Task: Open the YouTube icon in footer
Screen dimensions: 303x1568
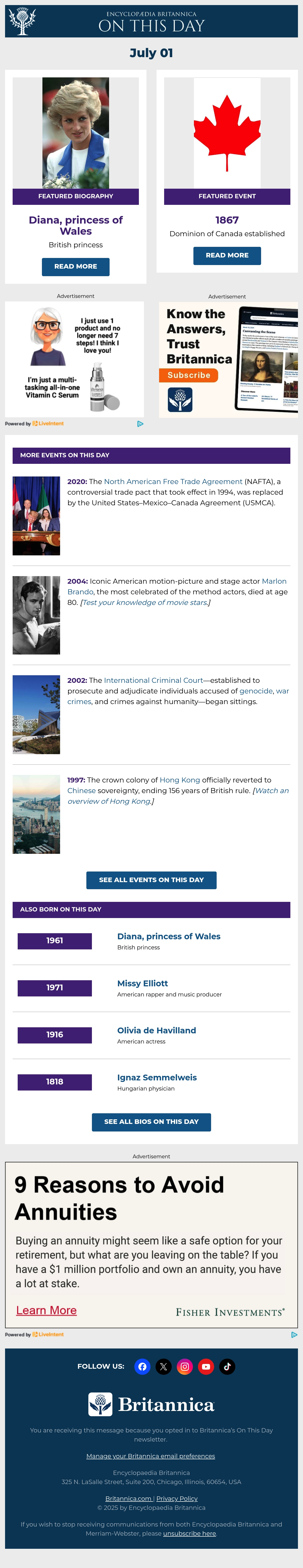Action: coord(206,1366)
